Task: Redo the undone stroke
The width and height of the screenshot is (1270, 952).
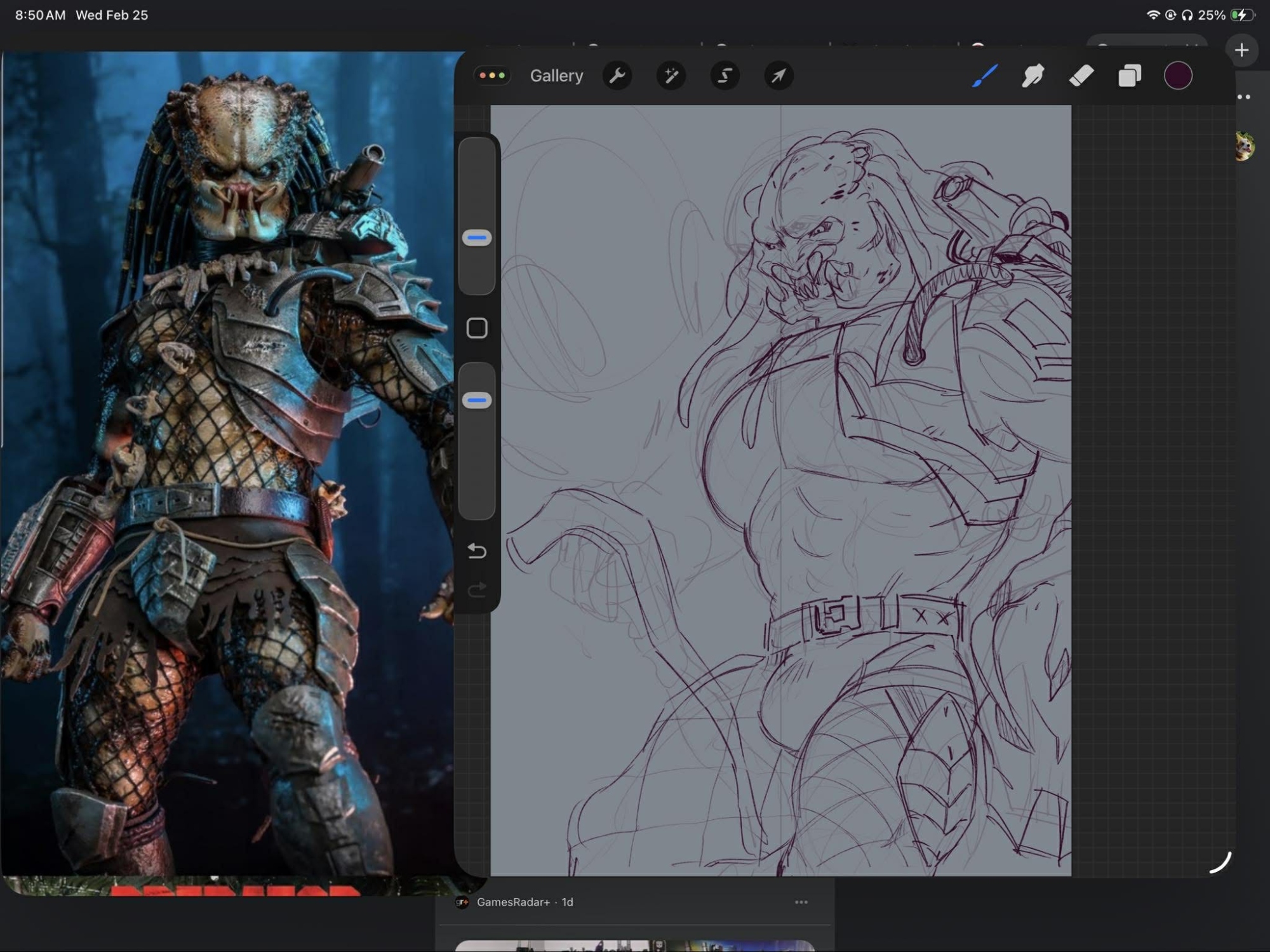Action: tap(477, 590)
